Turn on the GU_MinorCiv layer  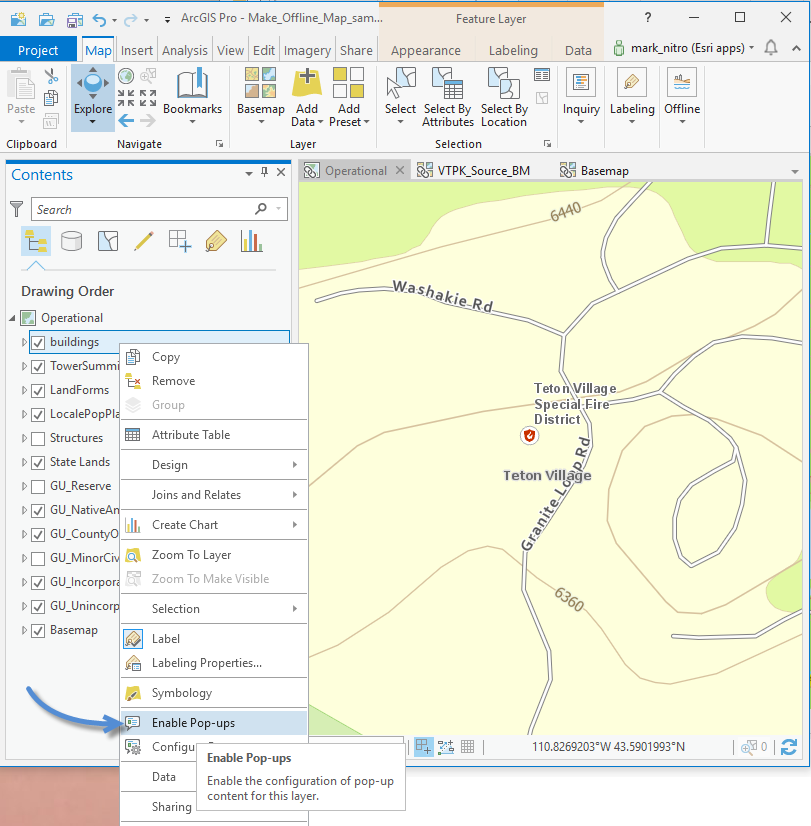click(x=38, y=558)
